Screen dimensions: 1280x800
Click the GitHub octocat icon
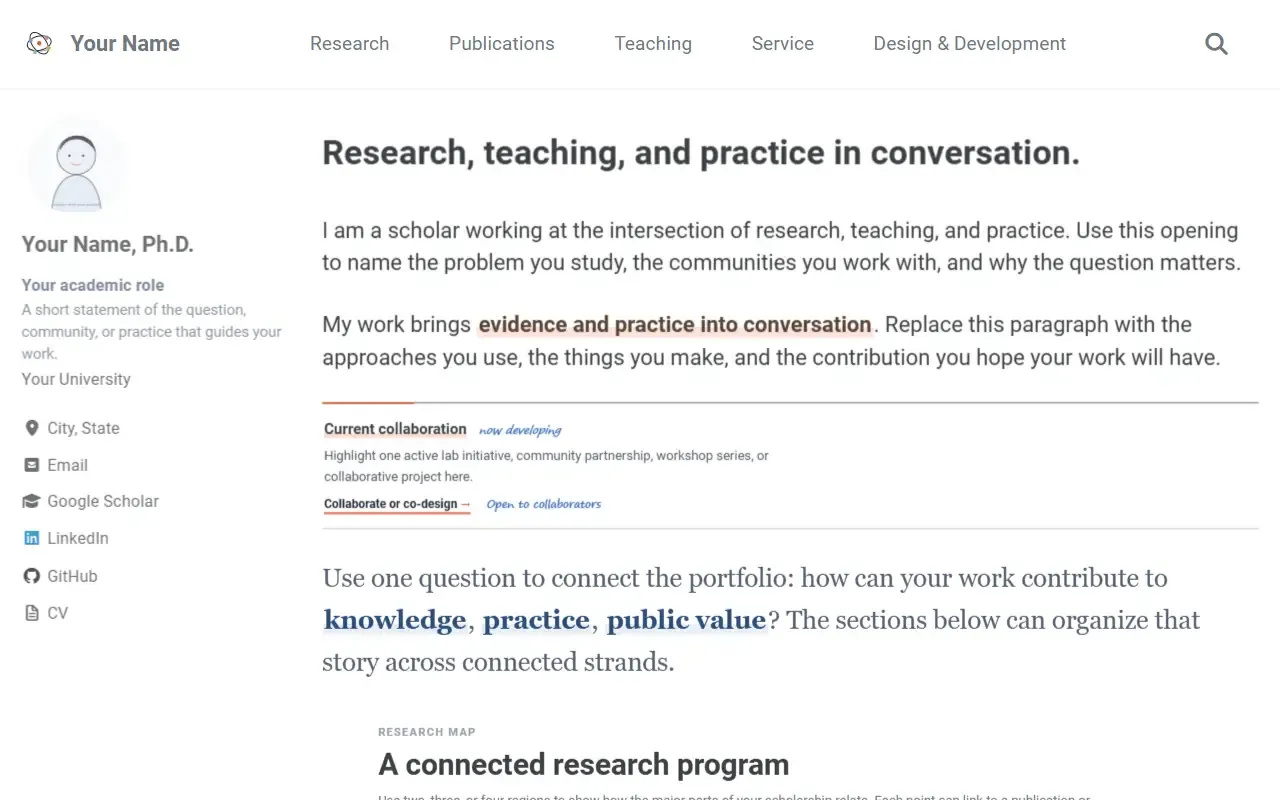[31, 576]
